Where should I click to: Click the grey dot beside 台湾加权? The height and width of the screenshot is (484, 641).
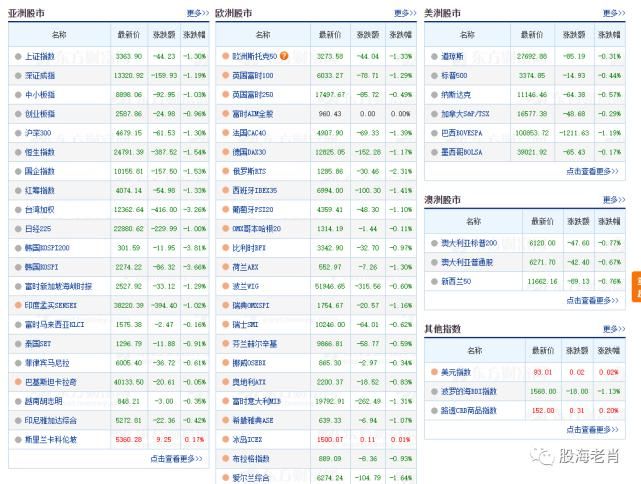18,210
